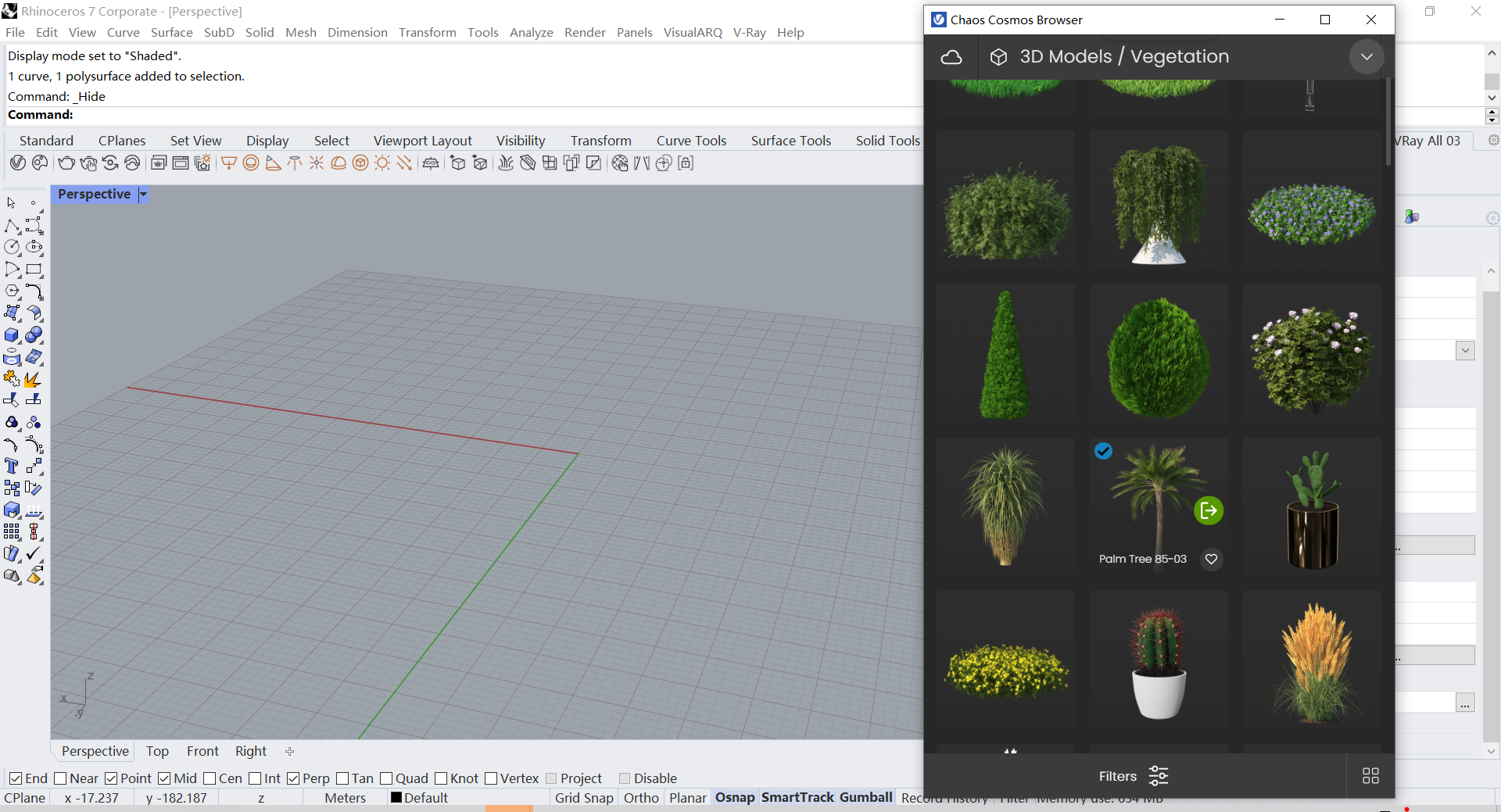Open the Perspective viewport title dropdown arrow
Image resolution: width=1501 pixels, height=812 pixels.
coord(143,195)
